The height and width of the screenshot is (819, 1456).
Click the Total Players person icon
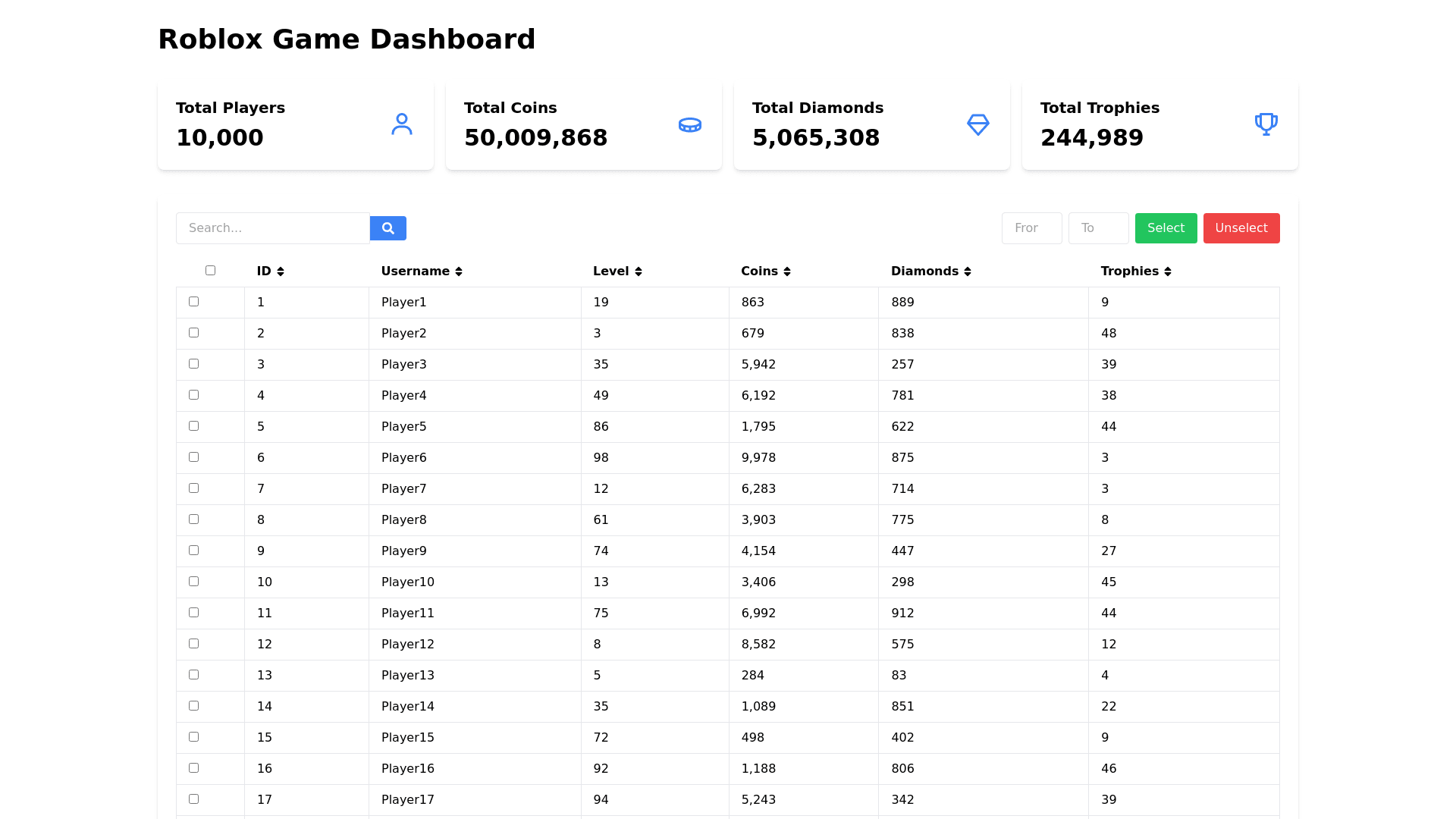click(x=402, y=124)
